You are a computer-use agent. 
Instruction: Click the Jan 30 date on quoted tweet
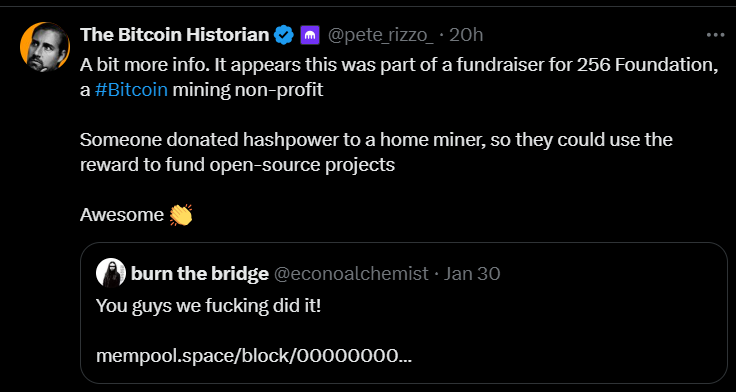pyautogui.click(x=472, y=273)
